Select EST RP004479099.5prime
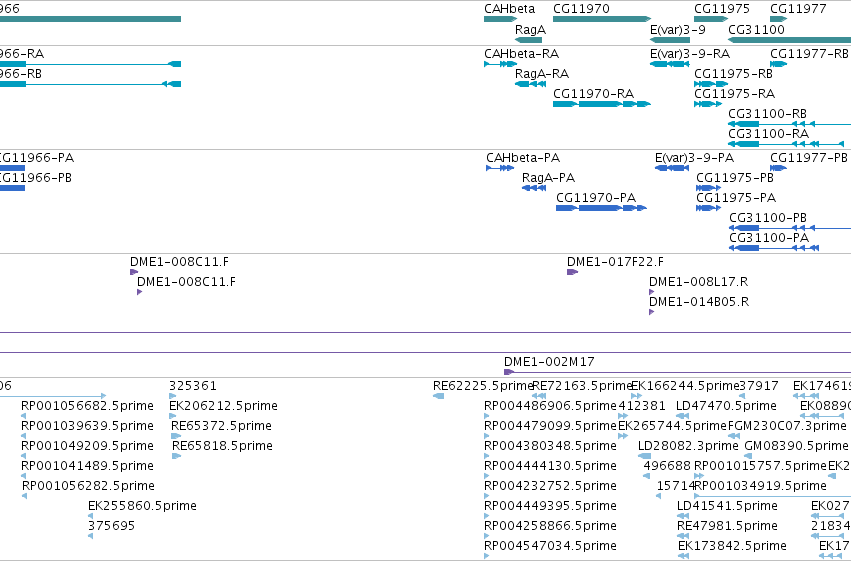The width and height of the screenshot is (851, 561). point(487,436)
